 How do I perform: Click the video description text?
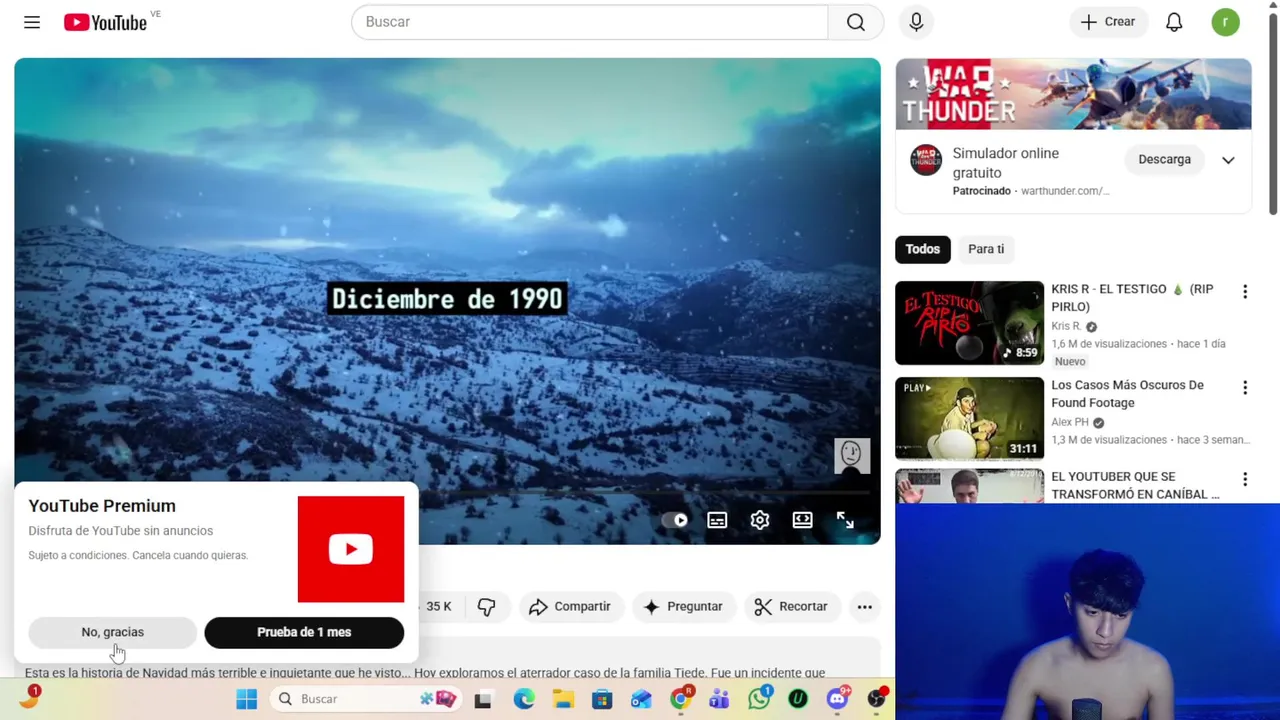click(425, 673)
